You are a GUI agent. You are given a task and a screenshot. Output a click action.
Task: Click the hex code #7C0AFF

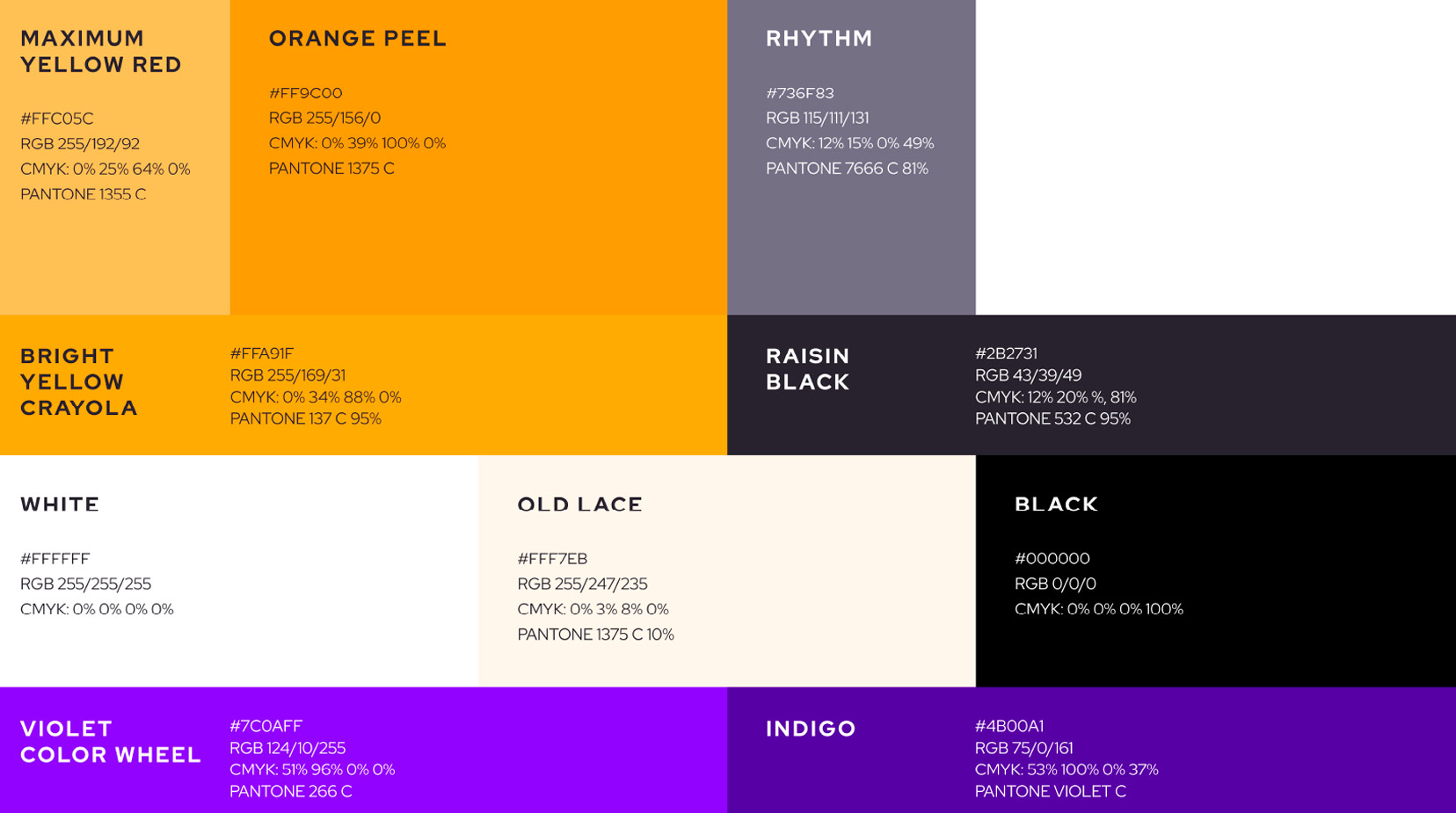point(266,726)
